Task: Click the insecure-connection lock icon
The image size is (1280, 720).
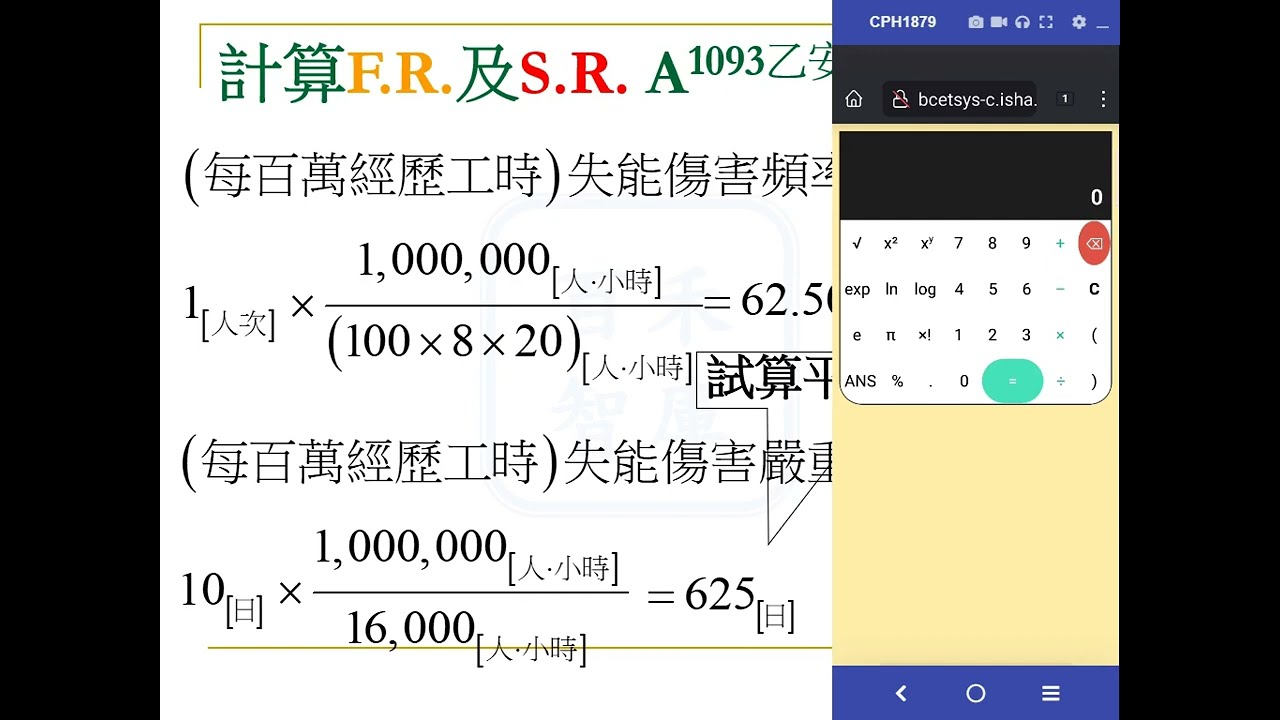Action: [899, 99]
